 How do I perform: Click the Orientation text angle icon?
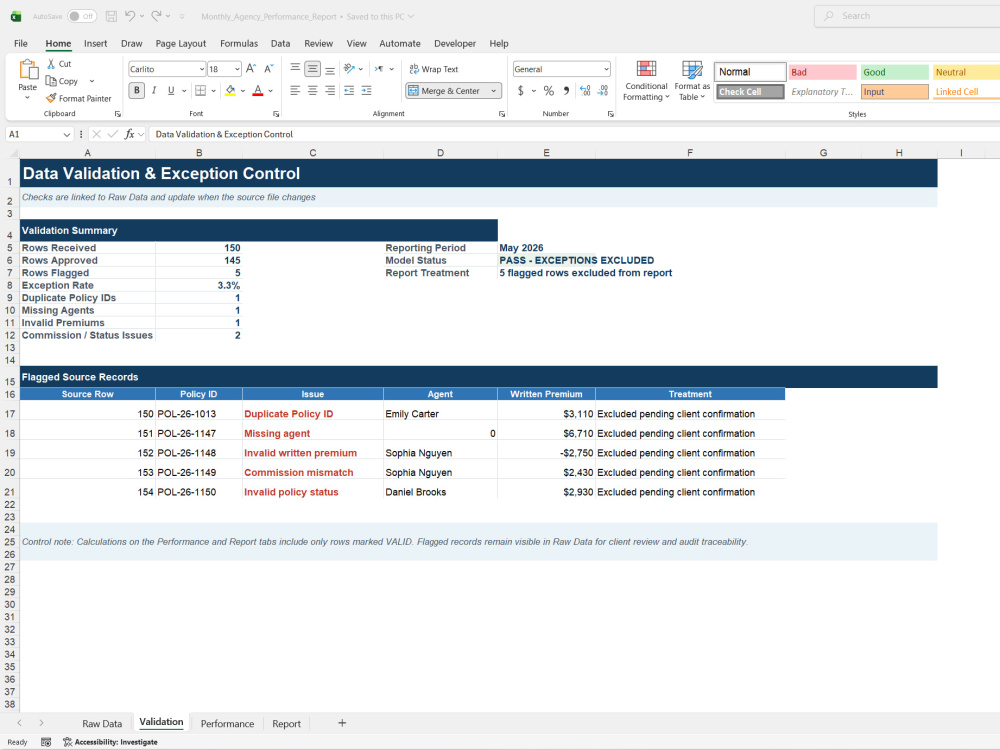[x=349, y=69]
